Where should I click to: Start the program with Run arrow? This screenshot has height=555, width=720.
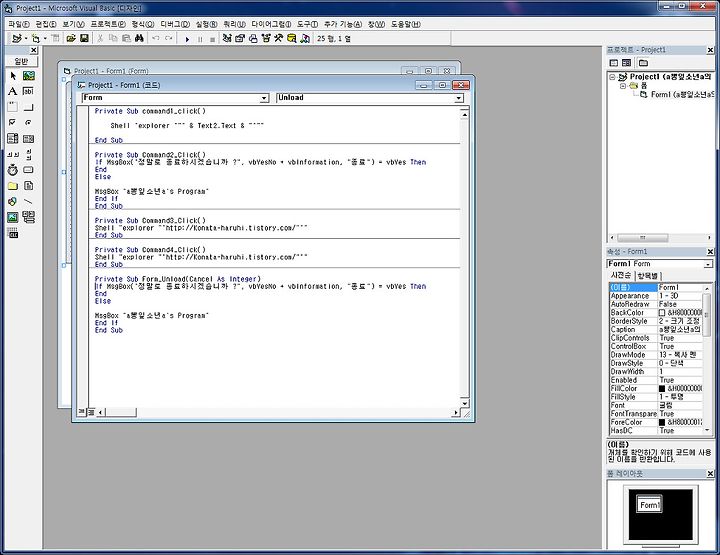187,39
